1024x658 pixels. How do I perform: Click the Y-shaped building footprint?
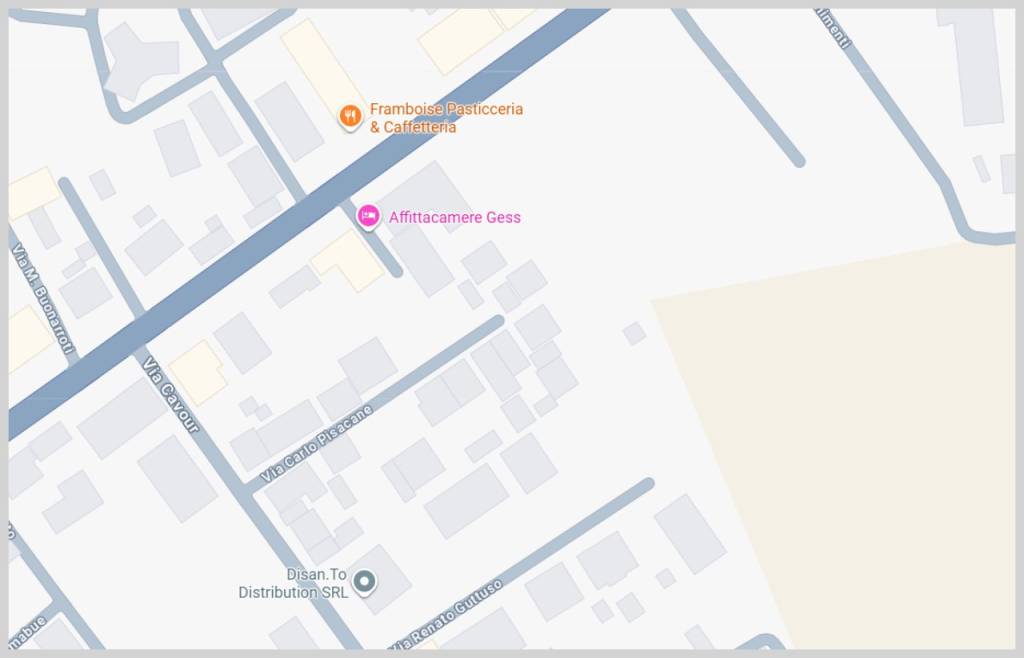(x=142, y=60)
